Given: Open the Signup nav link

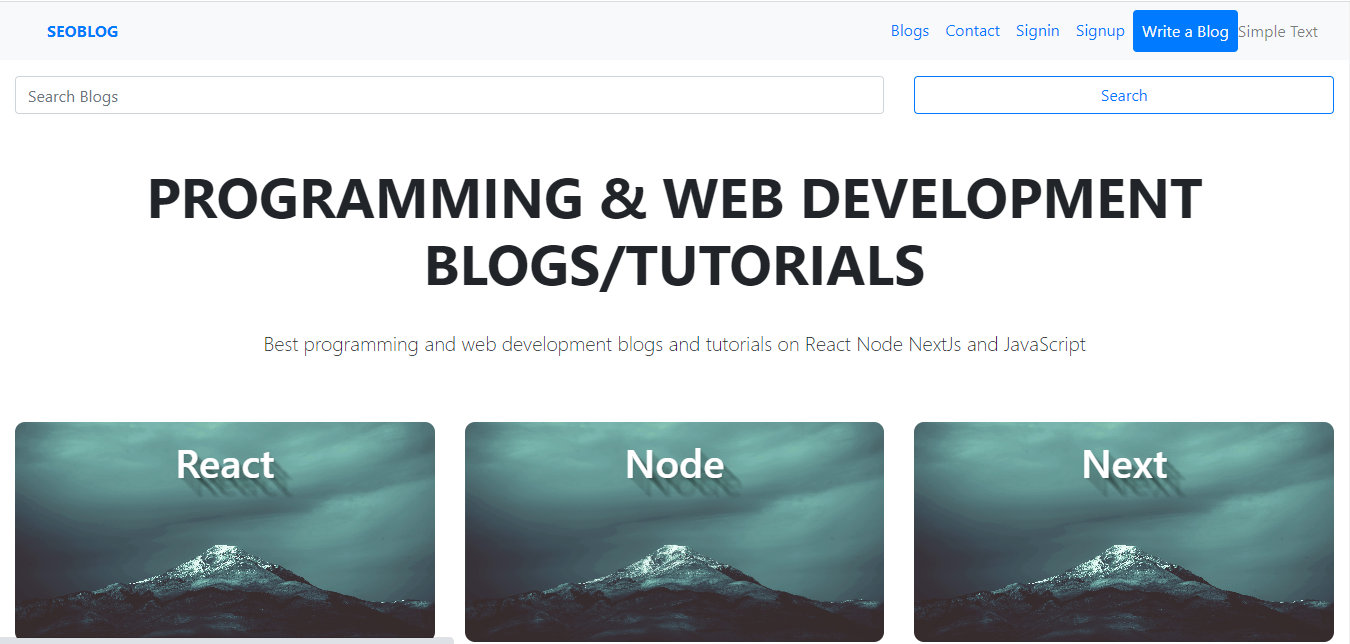Looking at the screenshot, I should (1100, 31).
